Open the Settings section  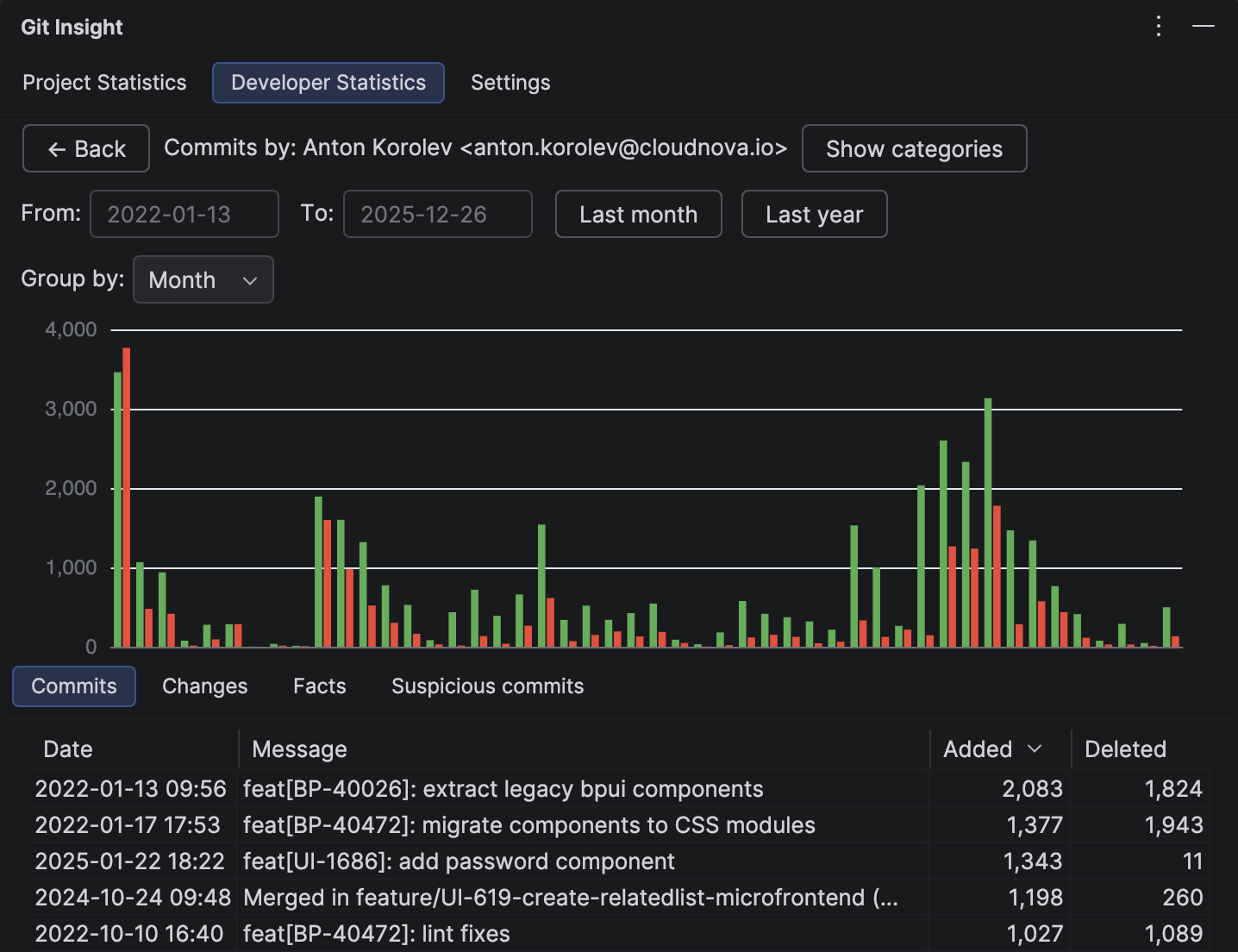(x=510, y=82)
